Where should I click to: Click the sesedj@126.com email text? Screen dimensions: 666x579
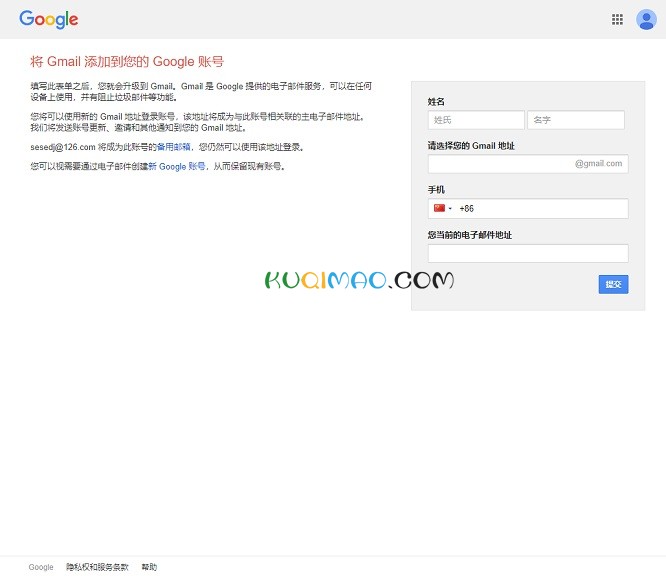click(x=63, y=147)
